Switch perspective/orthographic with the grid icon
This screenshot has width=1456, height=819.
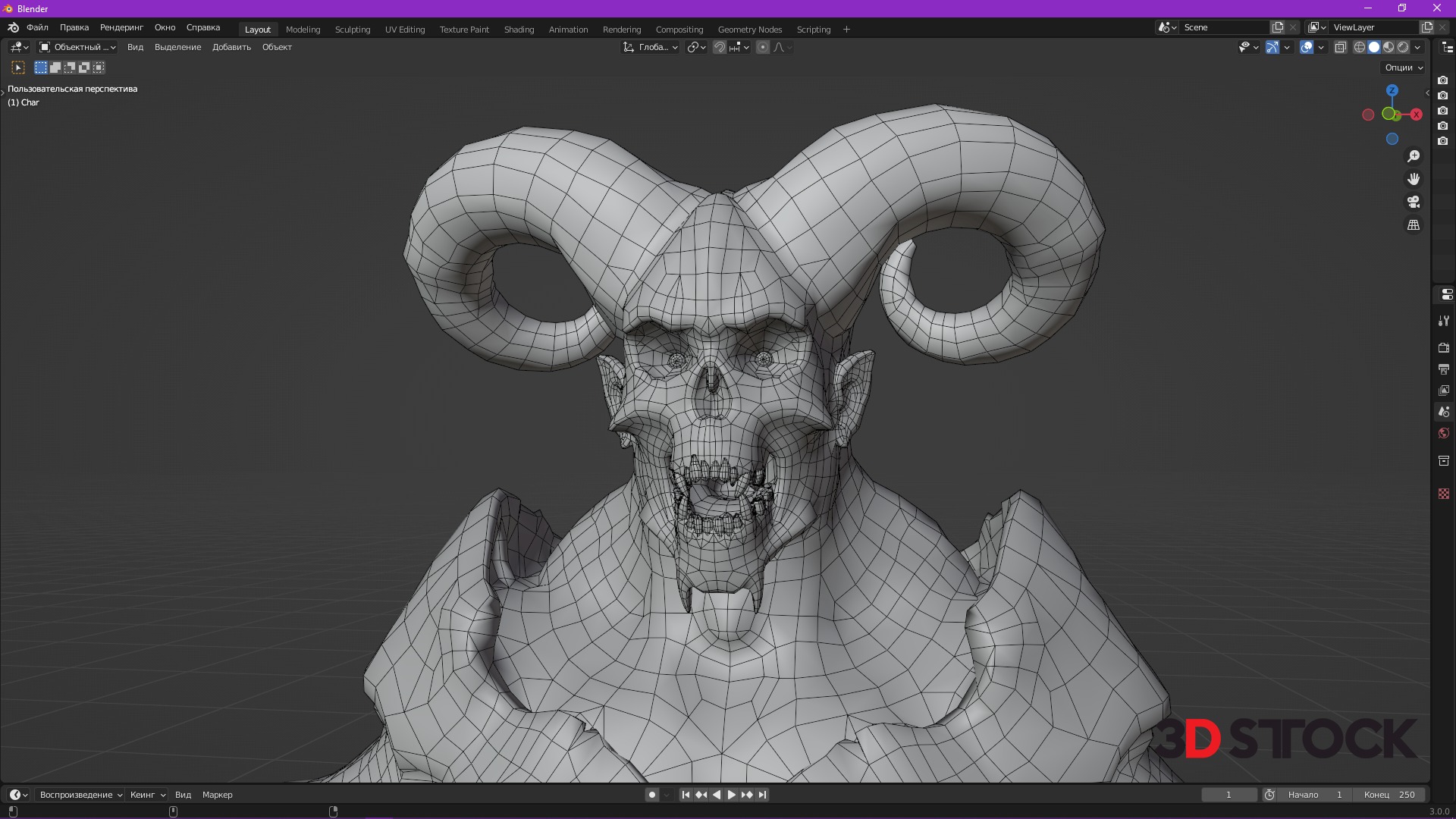(1414, 225)
